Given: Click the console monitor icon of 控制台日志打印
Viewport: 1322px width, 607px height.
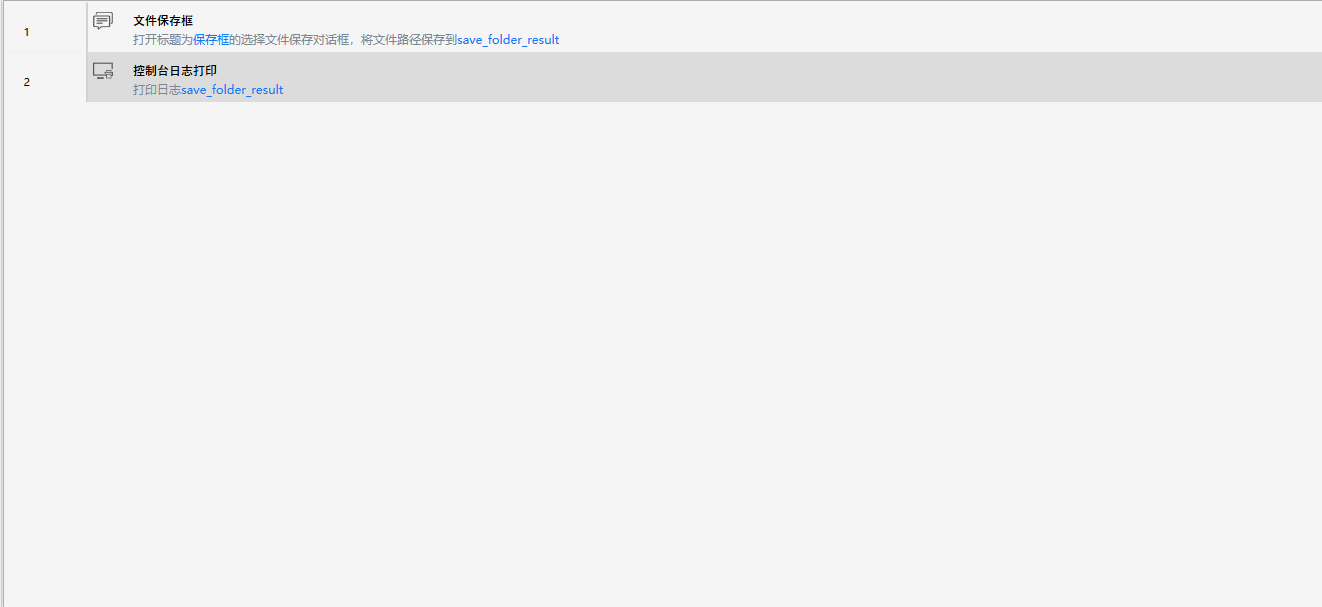Looking at the screenshot, I should (x=103, y=71).
